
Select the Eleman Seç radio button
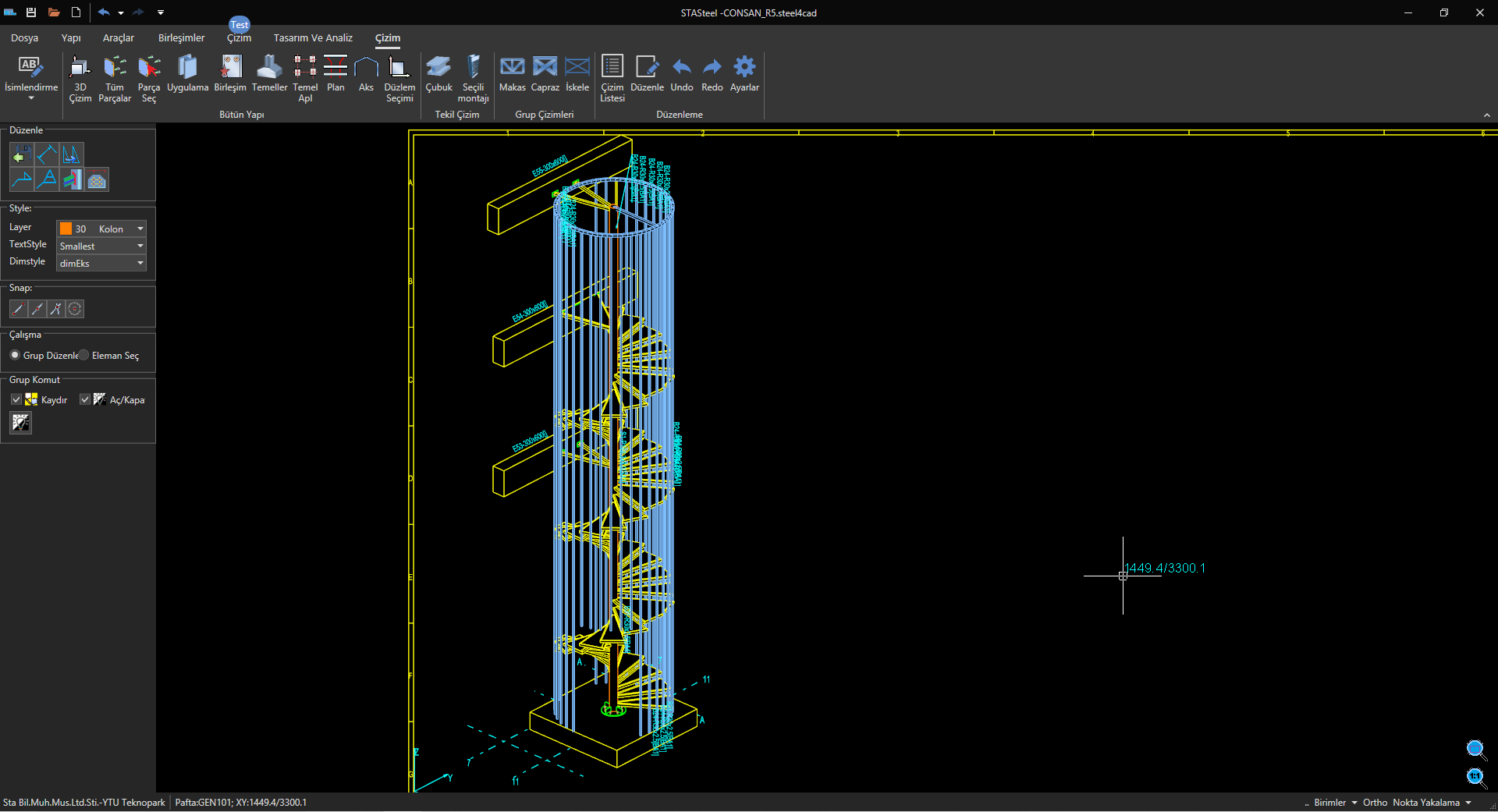[84, 355]
